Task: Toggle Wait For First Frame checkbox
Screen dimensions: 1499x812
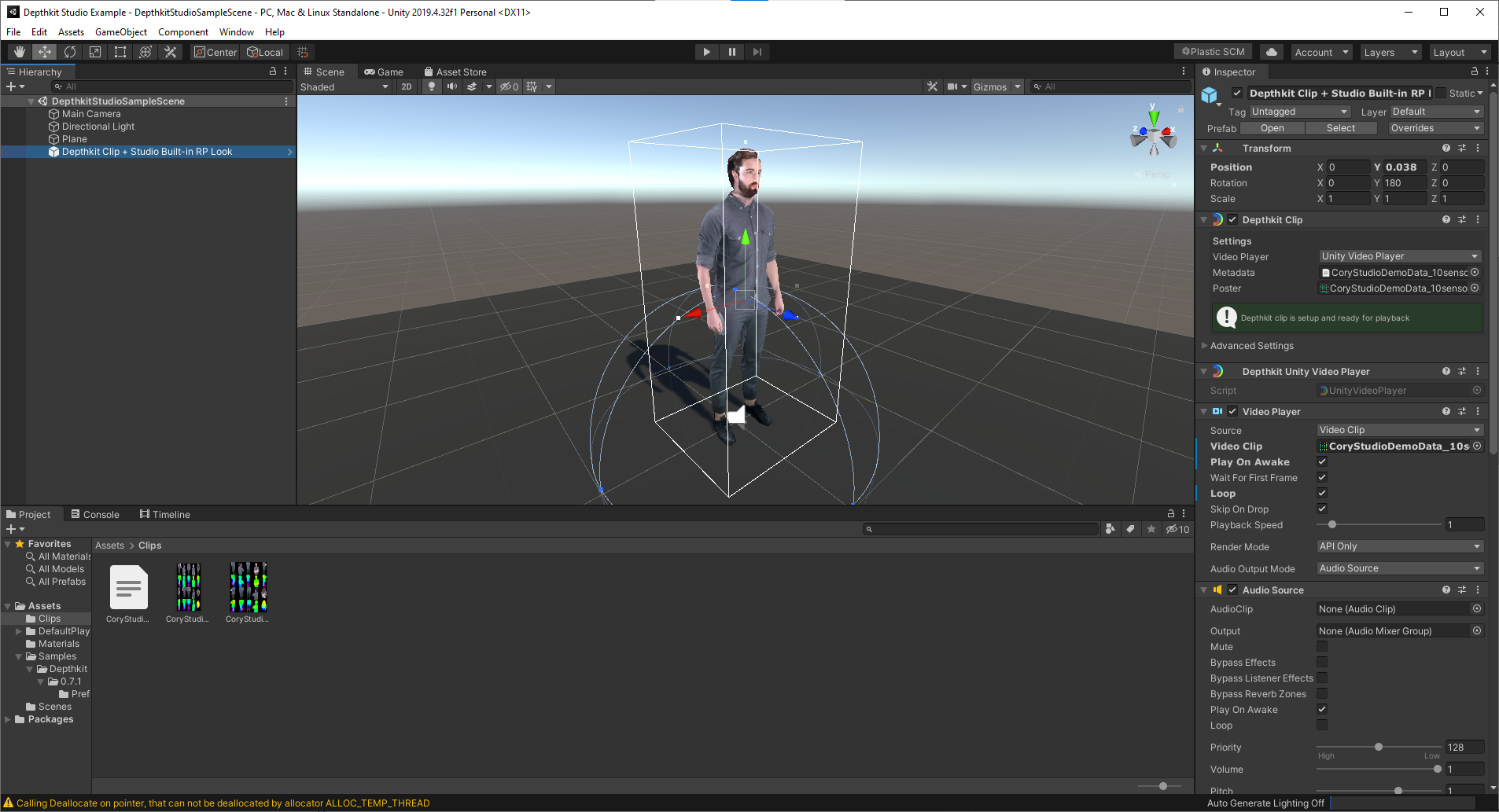Action: coord(1322,478)
